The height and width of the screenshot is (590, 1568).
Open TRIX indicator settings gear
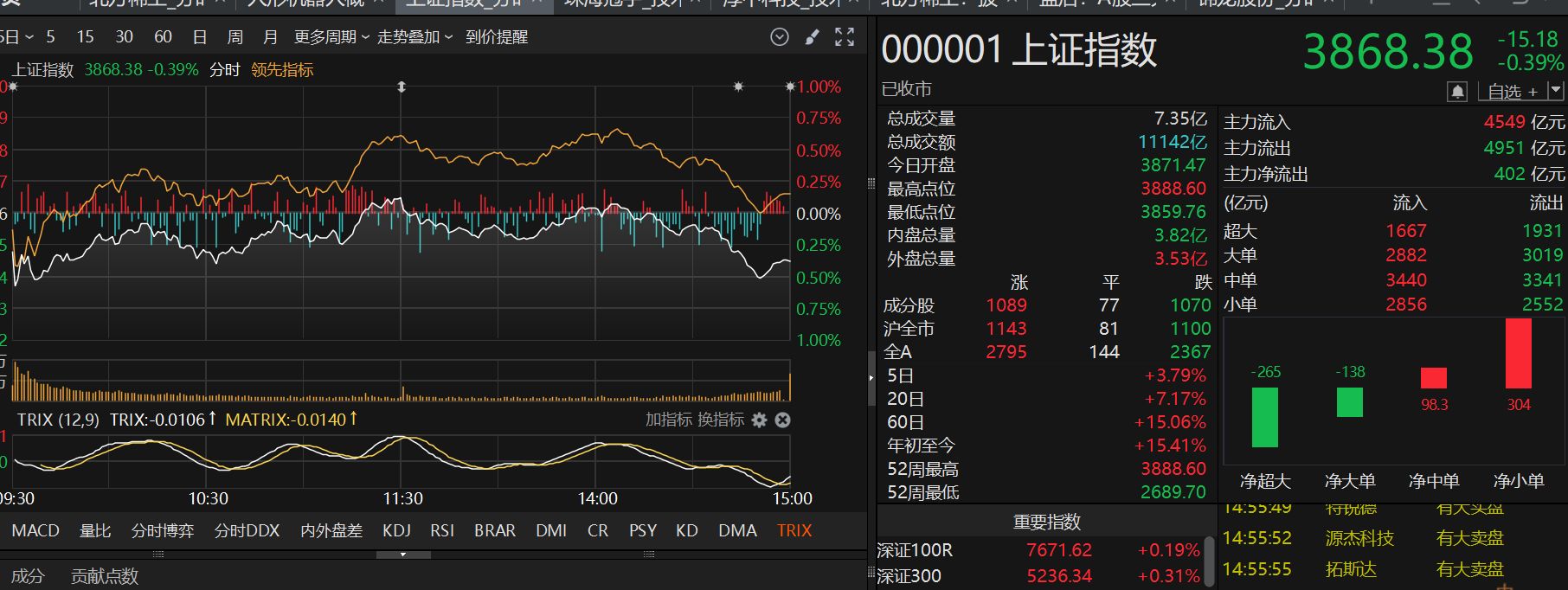(760, 420)
